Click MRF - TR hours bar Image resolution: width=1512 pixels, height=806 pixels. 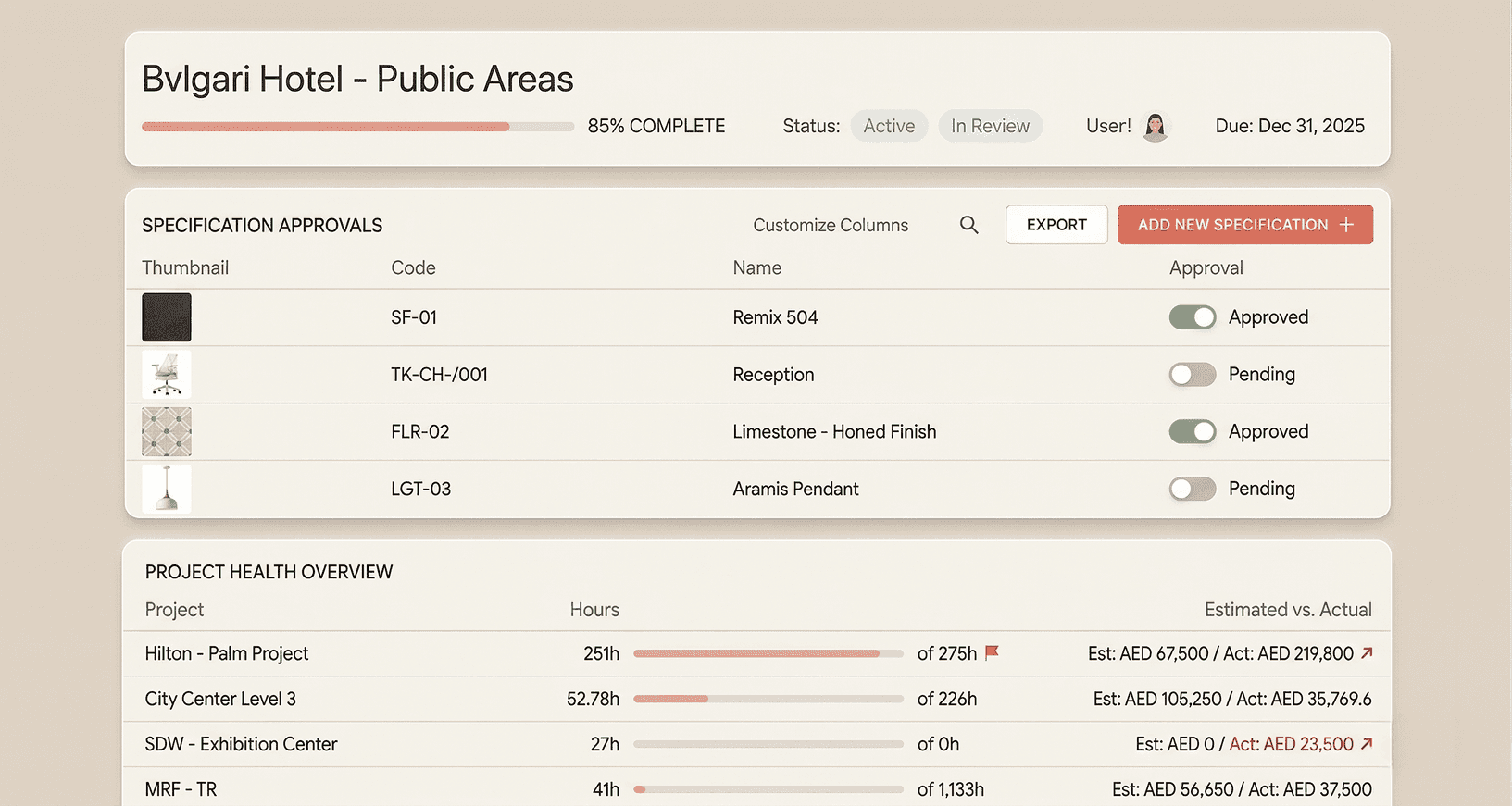[x=768, y=789]
